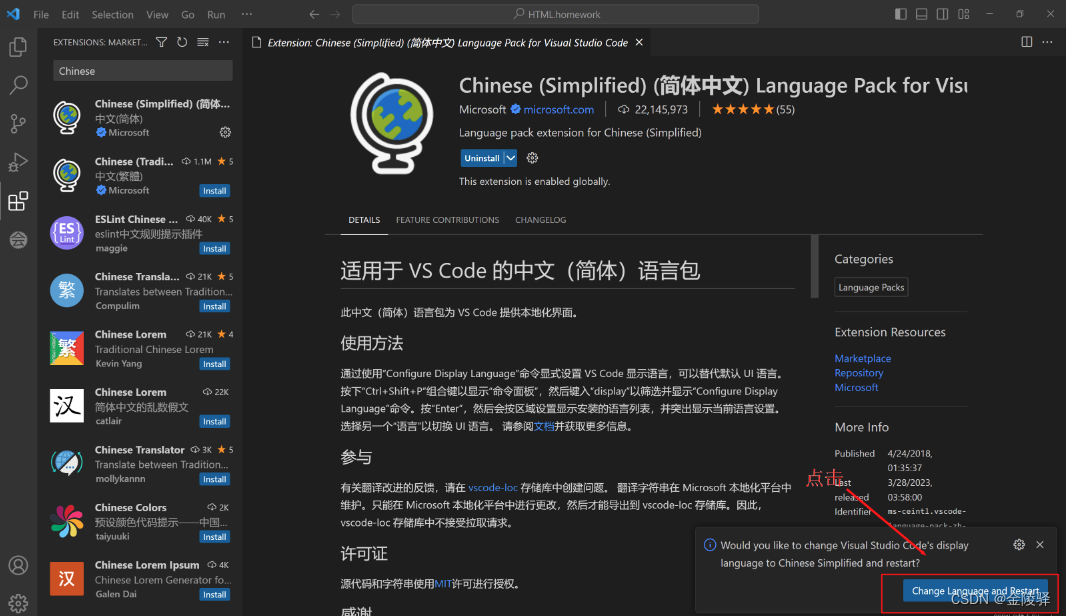The image size is (1067, 616).
Task: Click the filter icon in the Extensions panel
Action: click(x=160, y=42)
